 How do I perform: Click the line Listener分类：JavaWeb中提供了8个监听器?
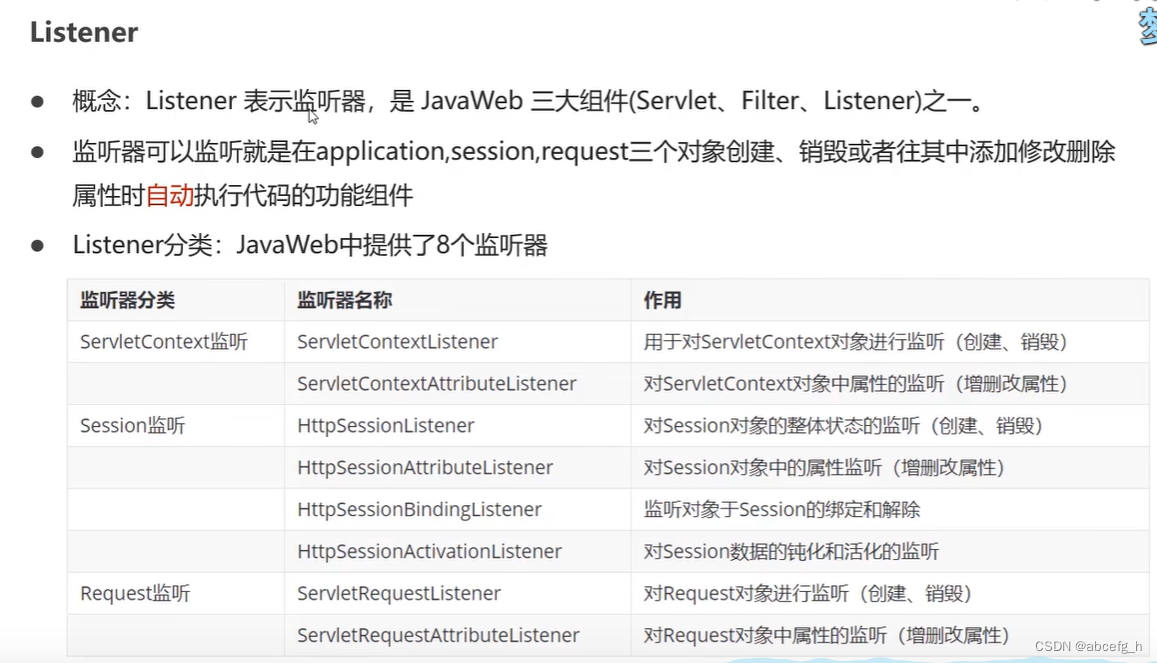pos(310,245)
